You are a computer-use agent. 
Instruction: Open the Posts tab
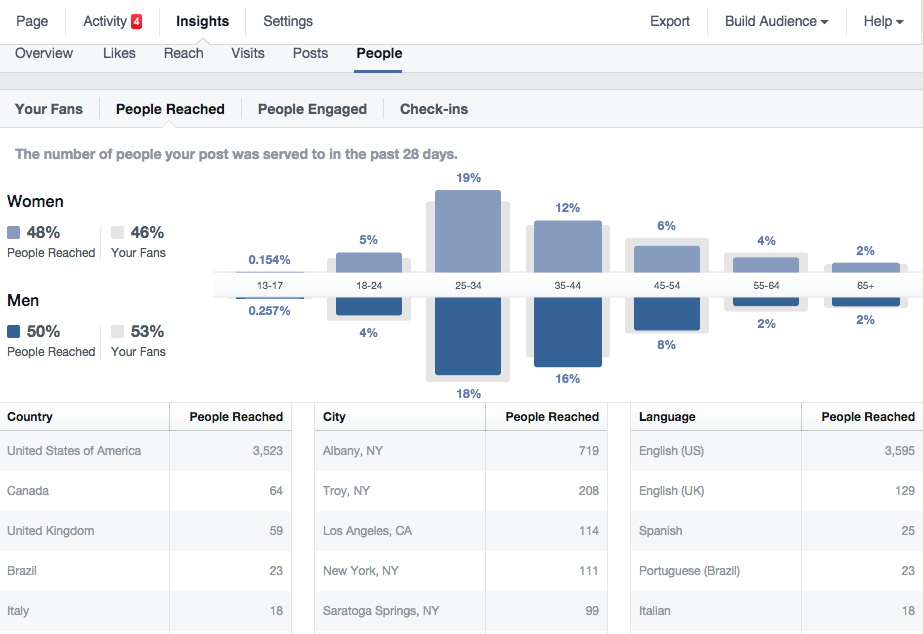310,53
